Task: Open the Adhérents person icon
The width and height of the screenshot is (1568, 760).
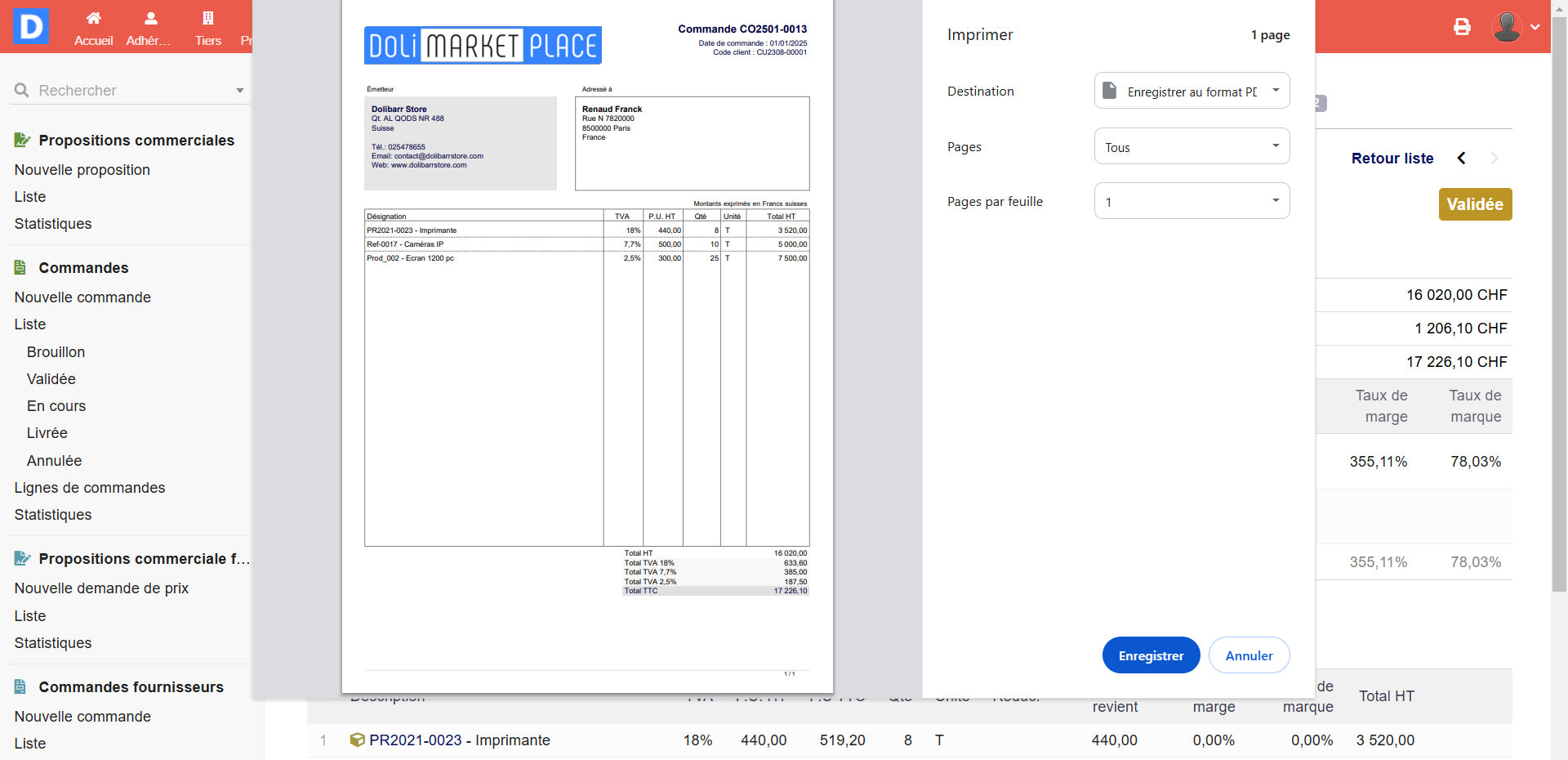Action: [x=150, y=19]
